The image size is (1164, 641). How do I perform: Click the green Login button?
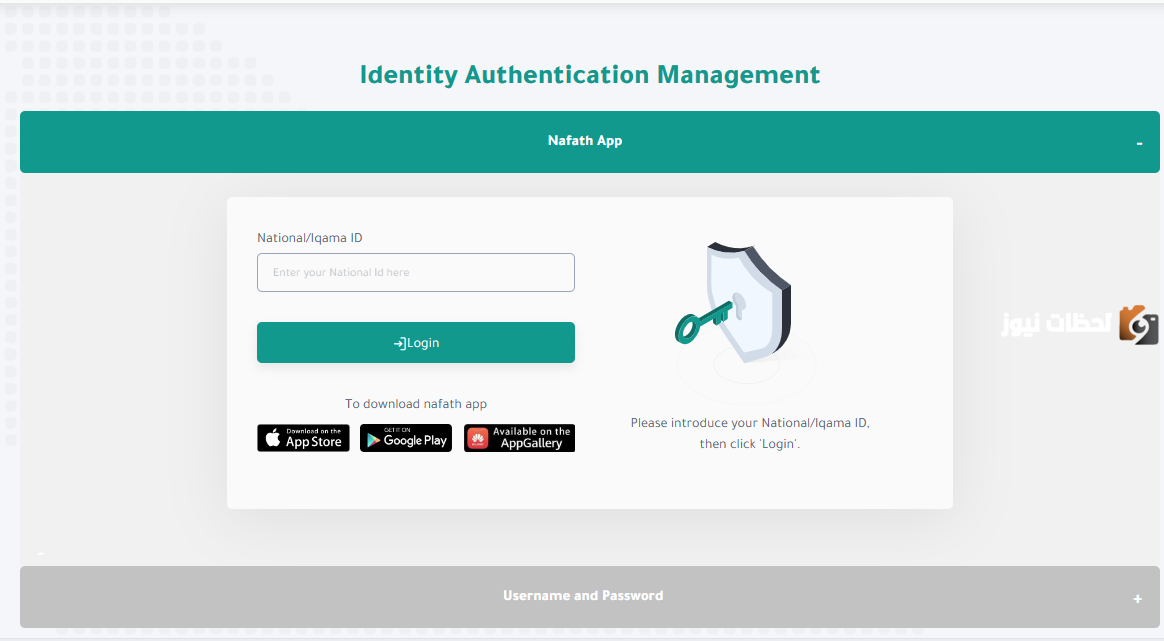coord(416,342)
